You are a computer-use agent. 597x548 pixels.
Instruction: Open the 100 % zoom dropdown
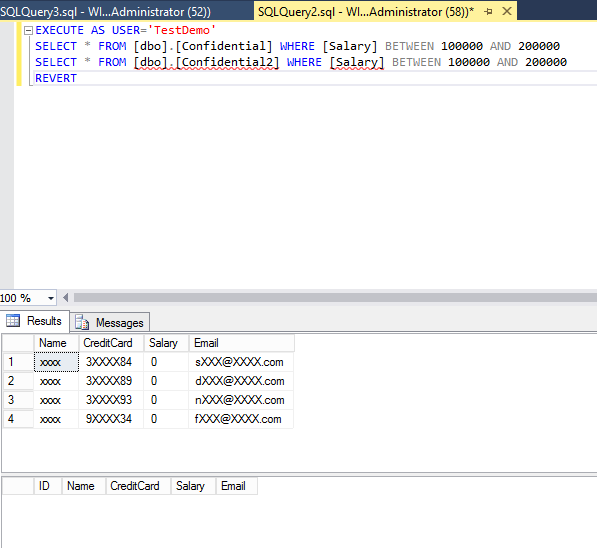[x=51, y=298]
